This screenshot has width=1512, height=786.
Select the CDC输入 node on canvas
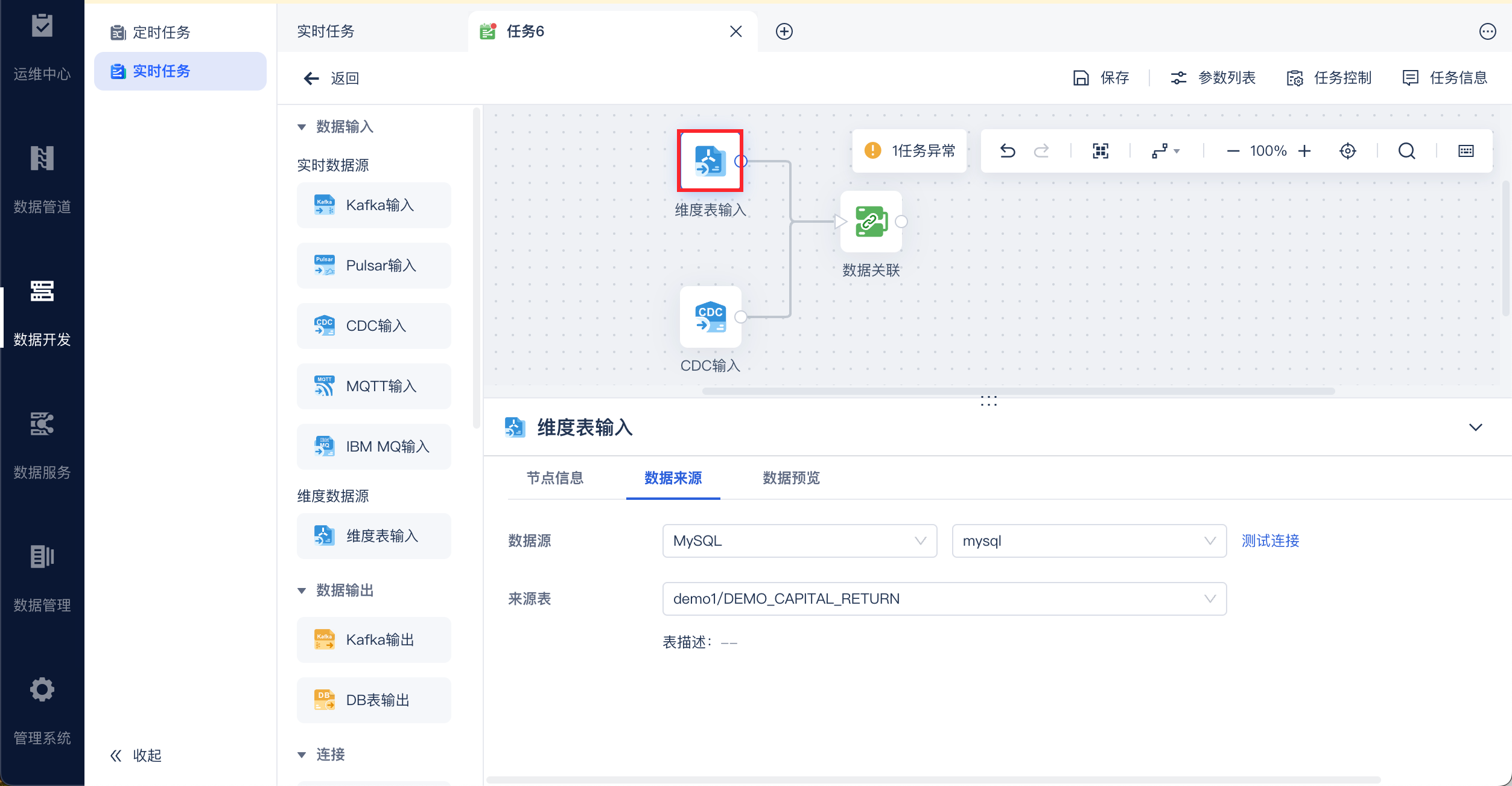710,318
